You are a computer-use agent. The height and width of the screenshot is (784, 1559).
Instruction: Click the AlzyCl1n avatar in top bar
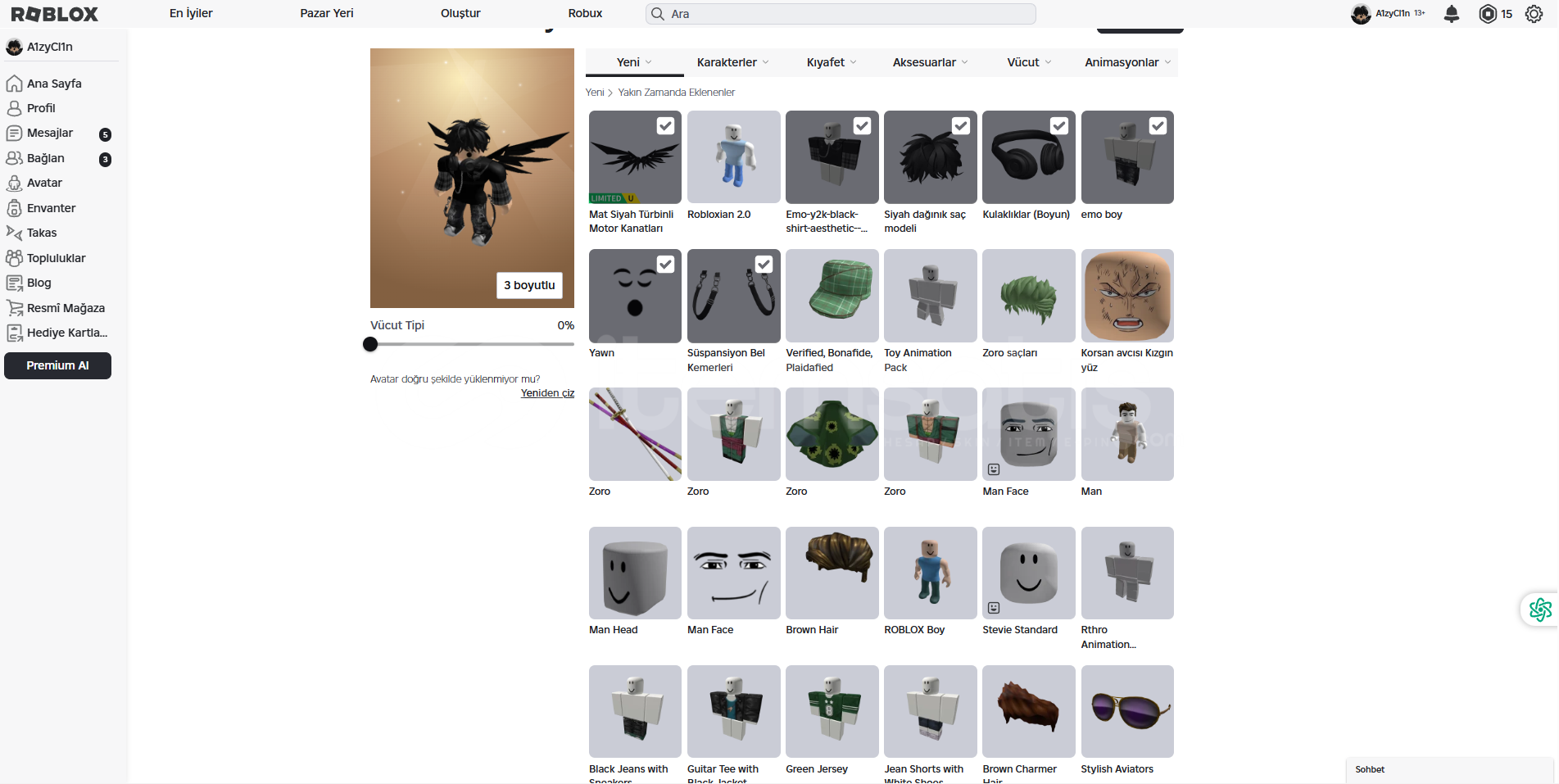coord(1361,14)
